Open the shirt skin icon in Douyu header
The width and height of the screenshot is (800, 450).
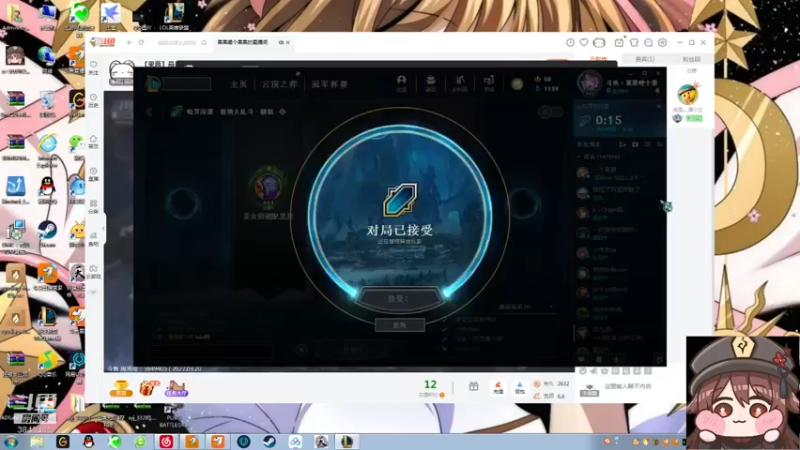tap(634, 42)
